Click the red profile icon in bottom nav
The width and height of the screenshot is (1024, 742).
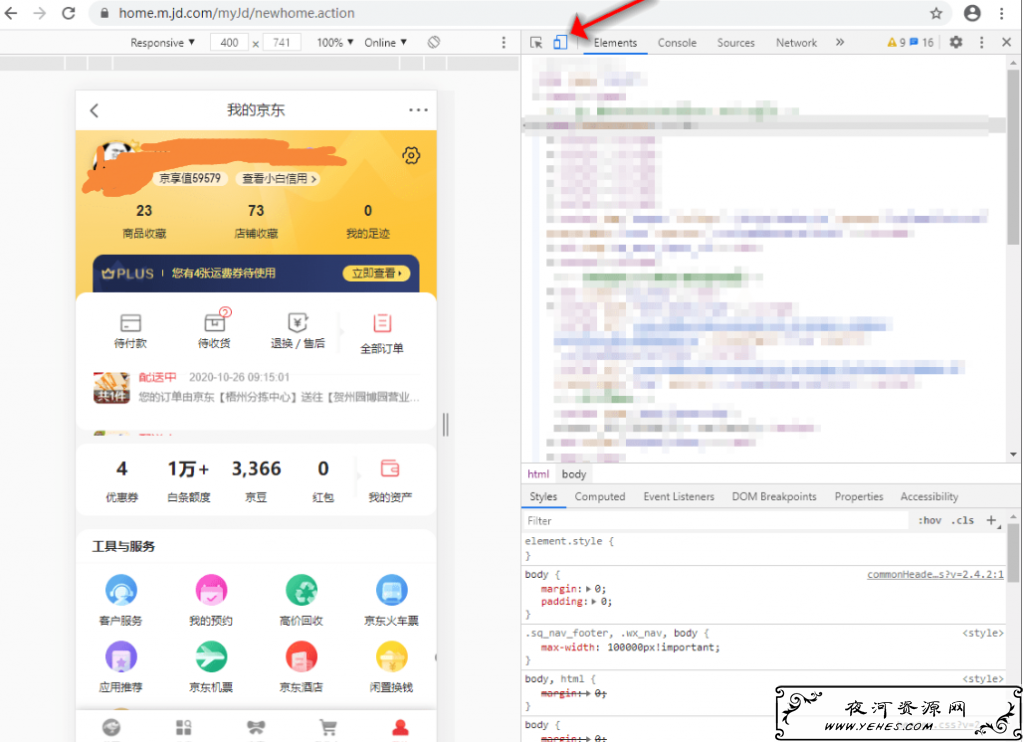pyautogui.click(x=400, y=728)
